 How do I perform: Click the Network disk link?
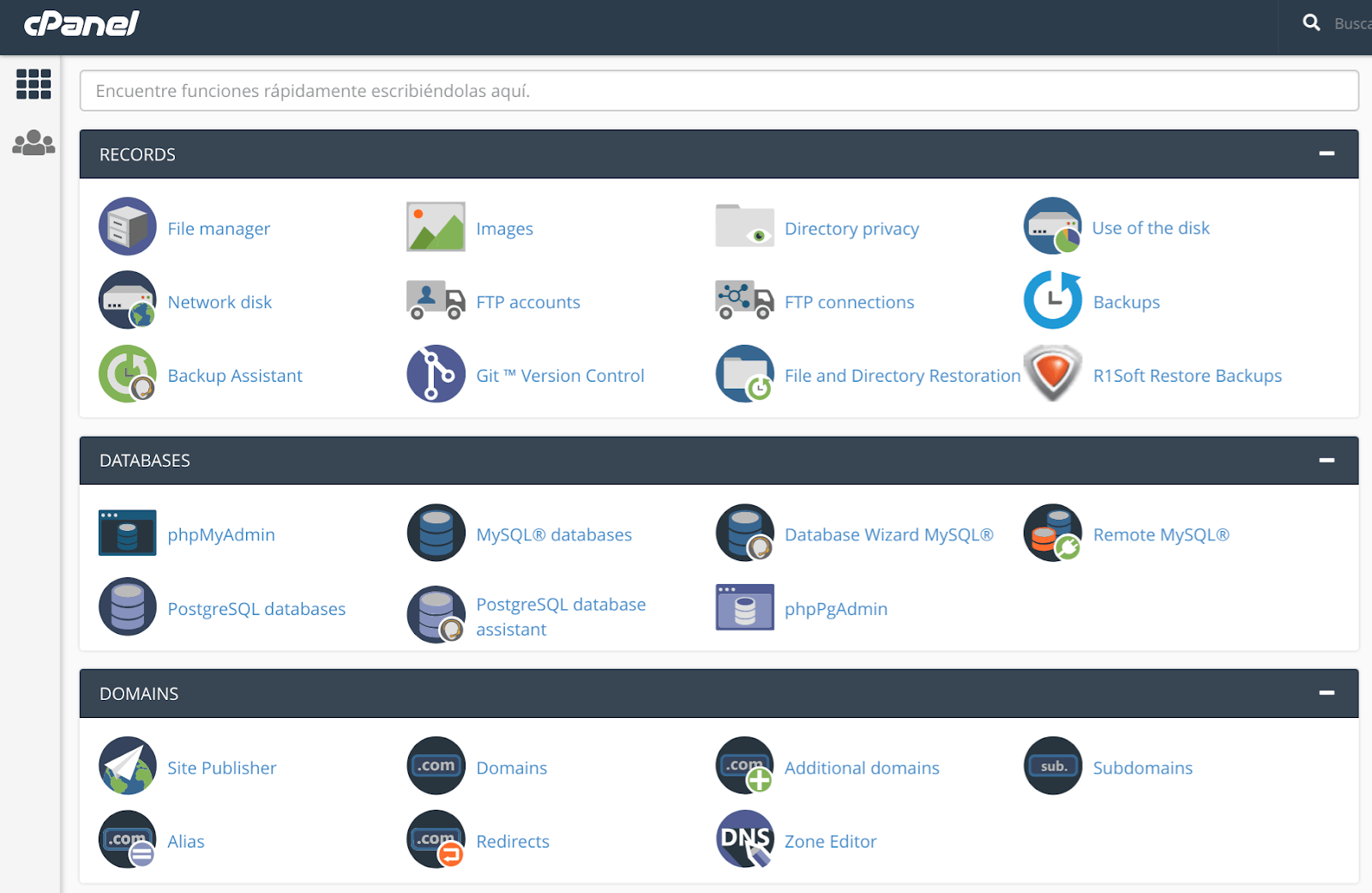(x=220, y=302)
